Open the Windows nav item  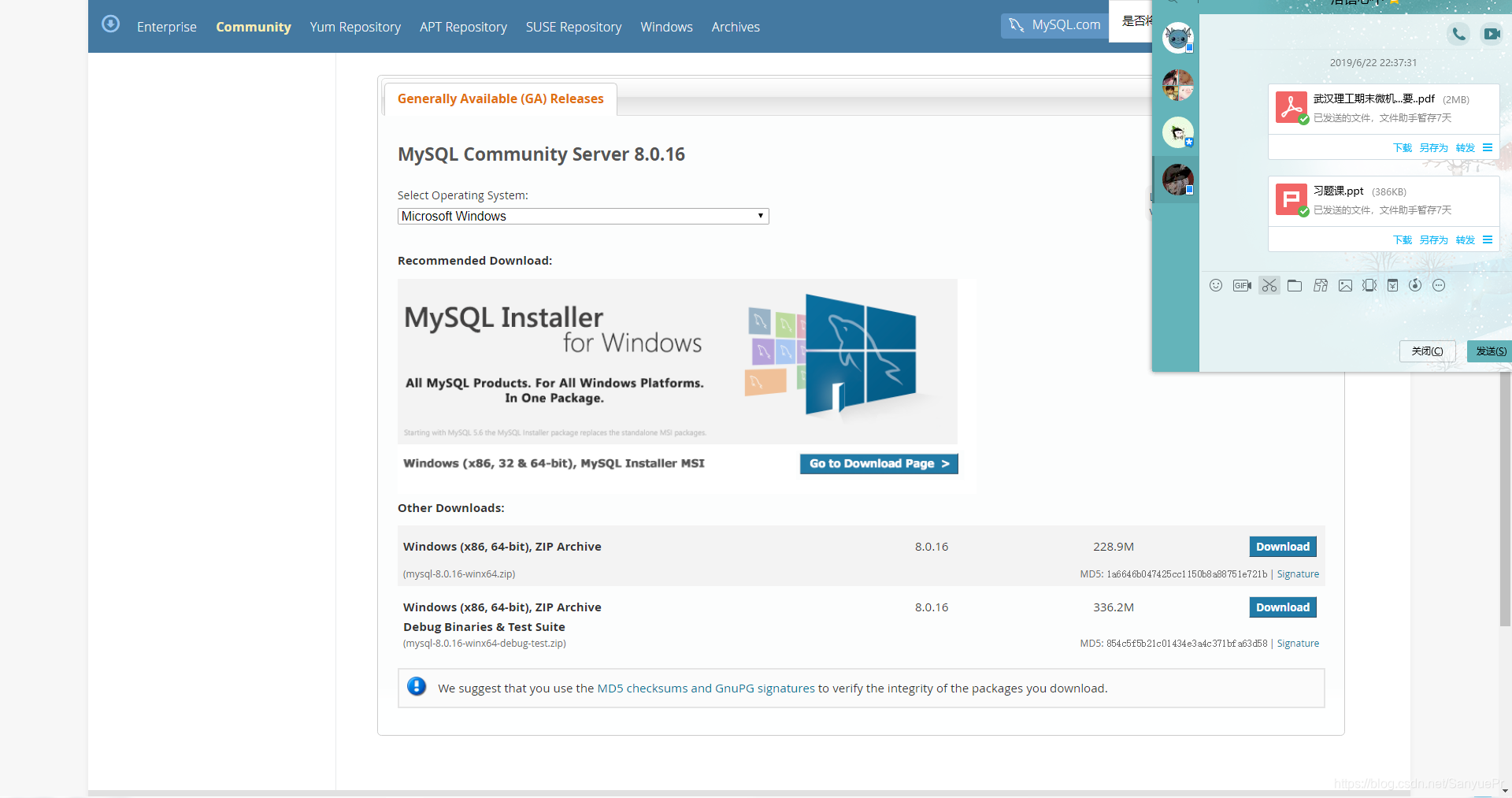[666, 27]
